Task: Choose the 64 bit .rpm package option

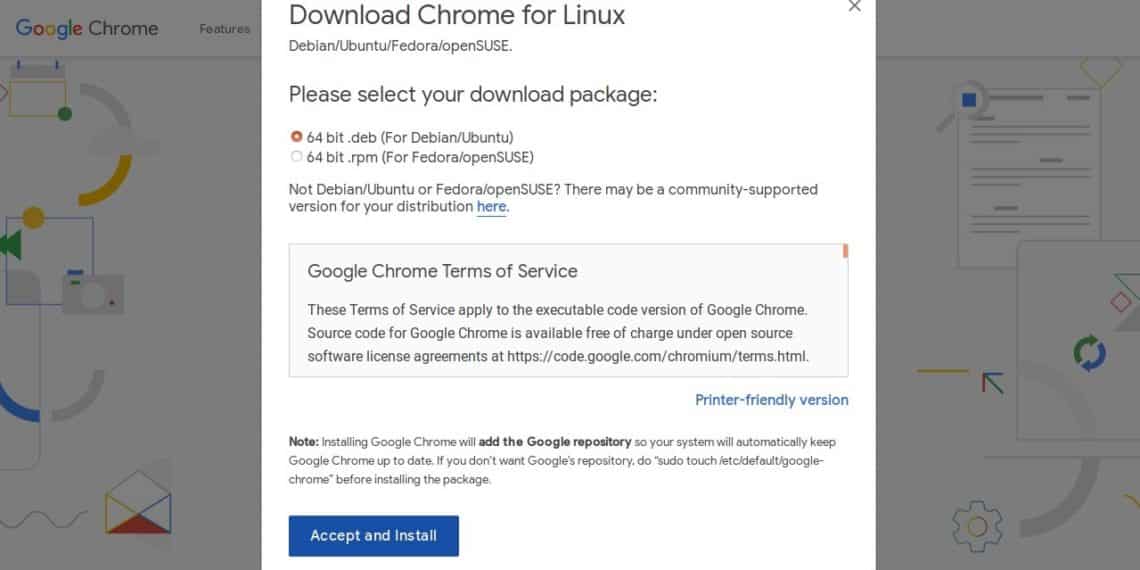Action: 296,157
